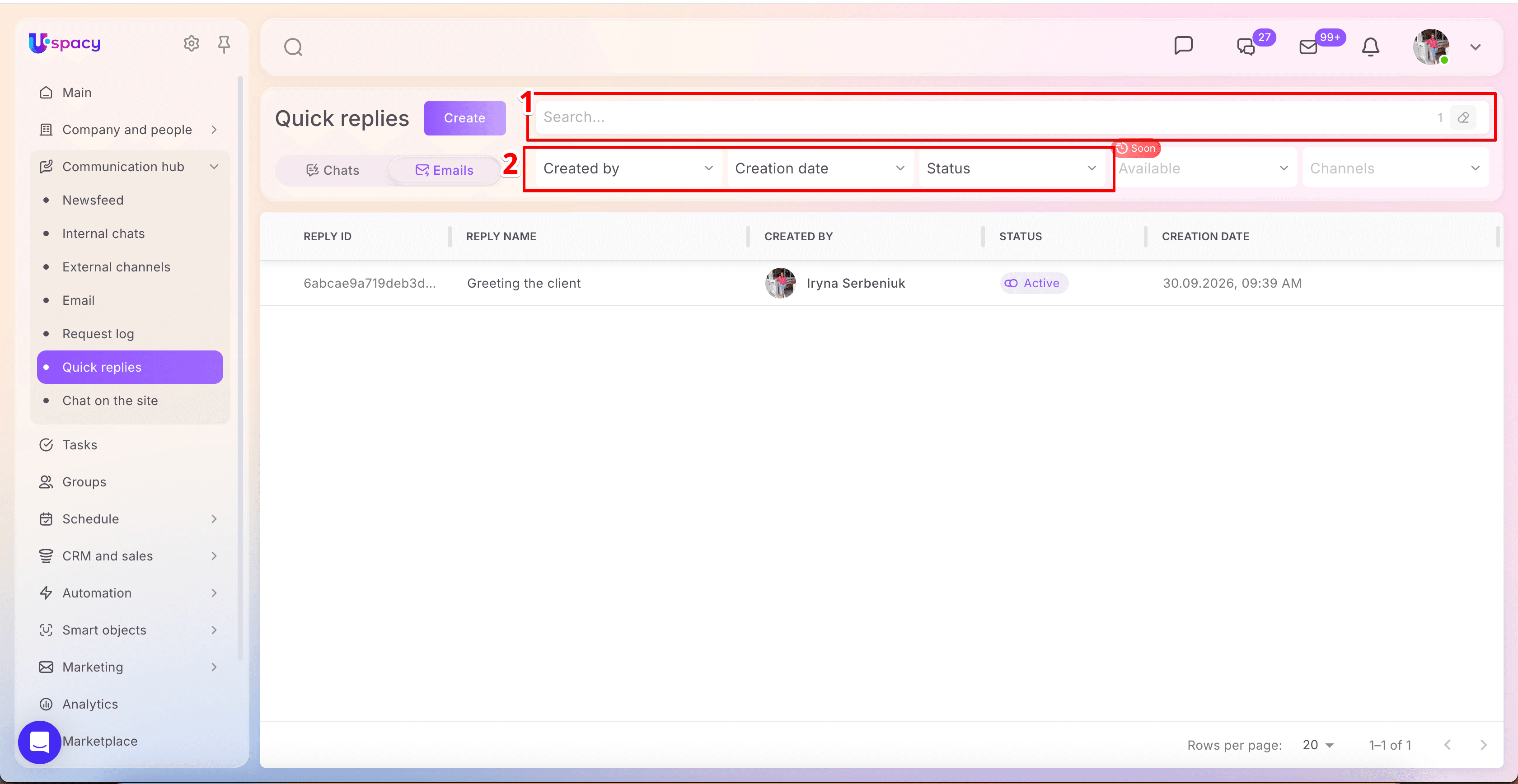
Task: Open the settings gear in the sidebar header
Action: coord(191,44)
